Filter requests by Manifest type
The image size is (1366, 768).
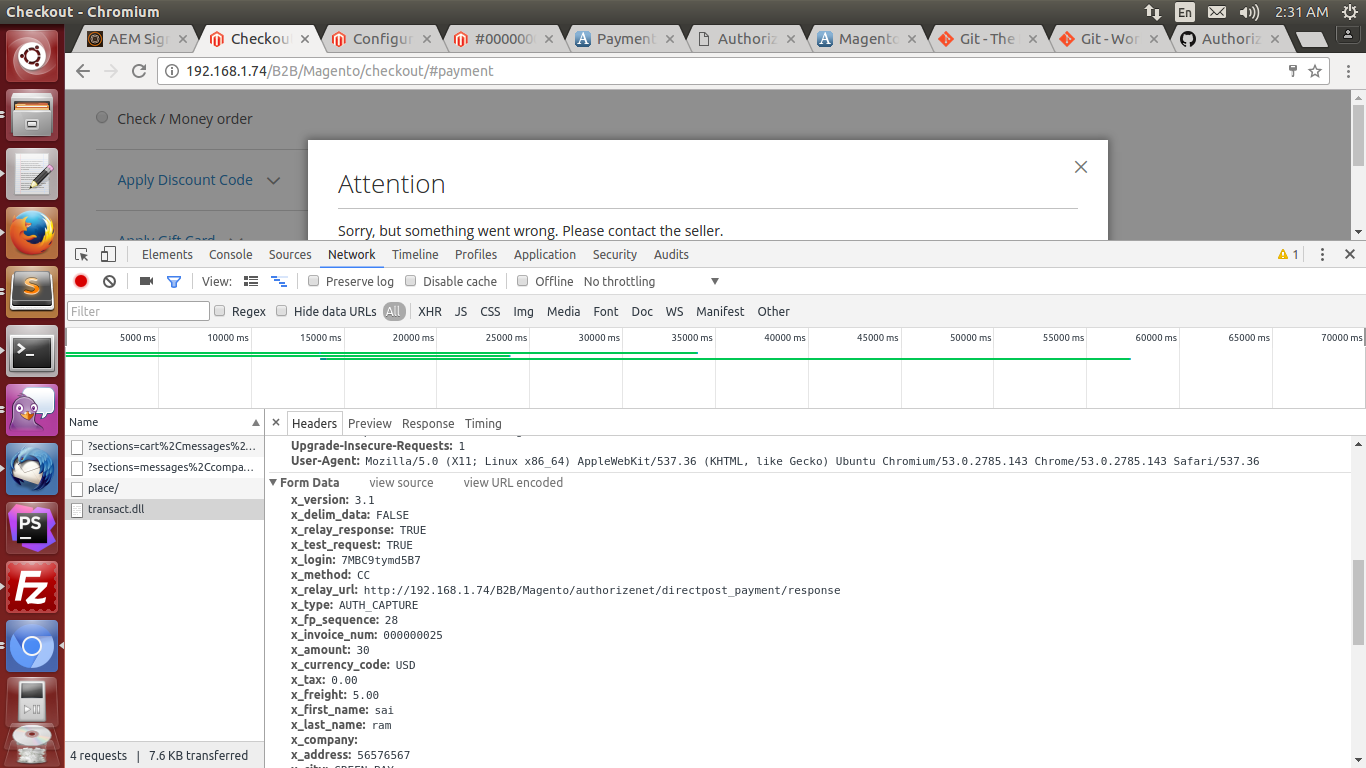pos(720,312)
